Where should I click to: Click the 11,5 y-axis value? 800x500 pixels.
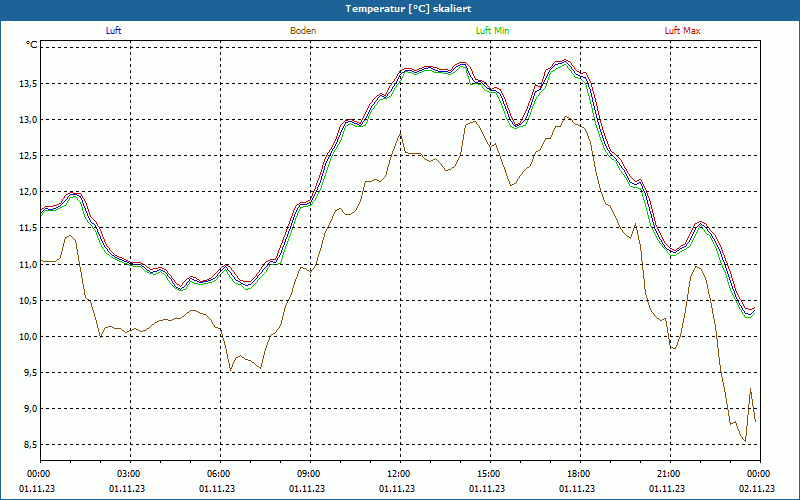[x=29, y=228]
